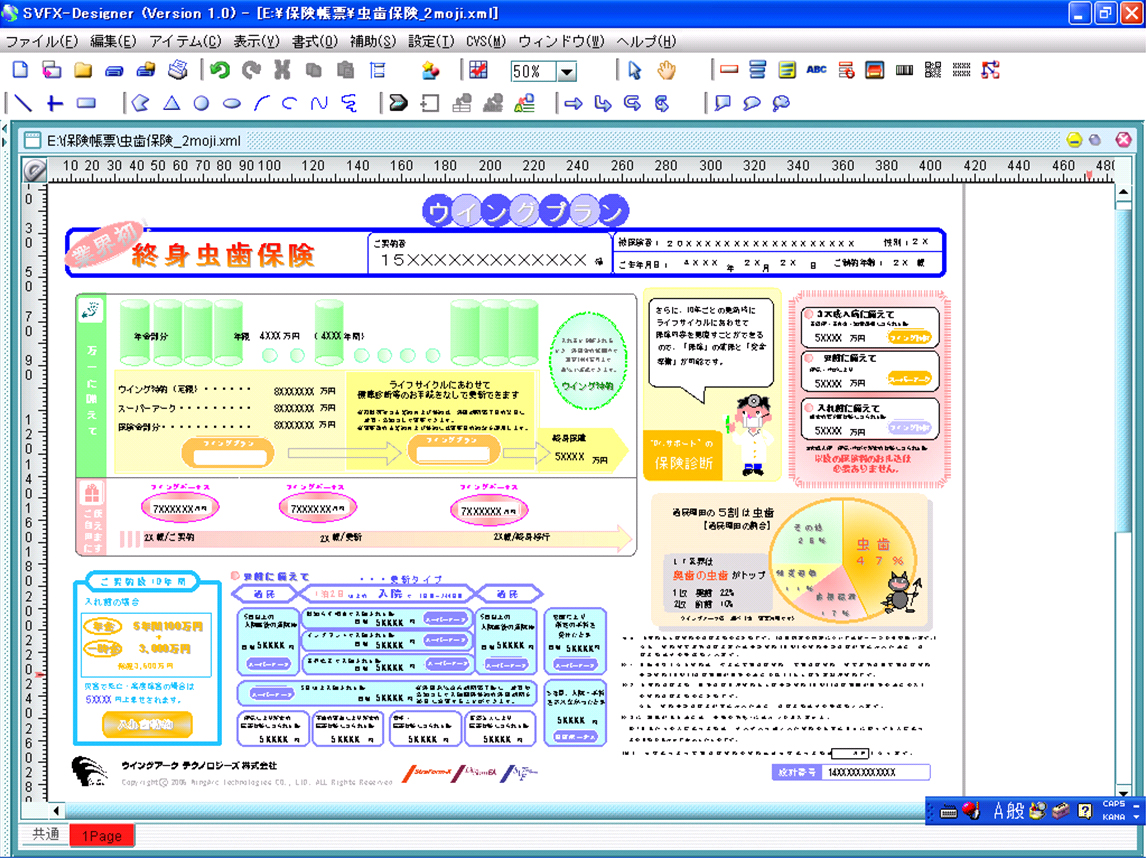The image size is (1146, 858).
Task: Click the 入れ歯特約 orange button
Action: click(x=147, y=724)
